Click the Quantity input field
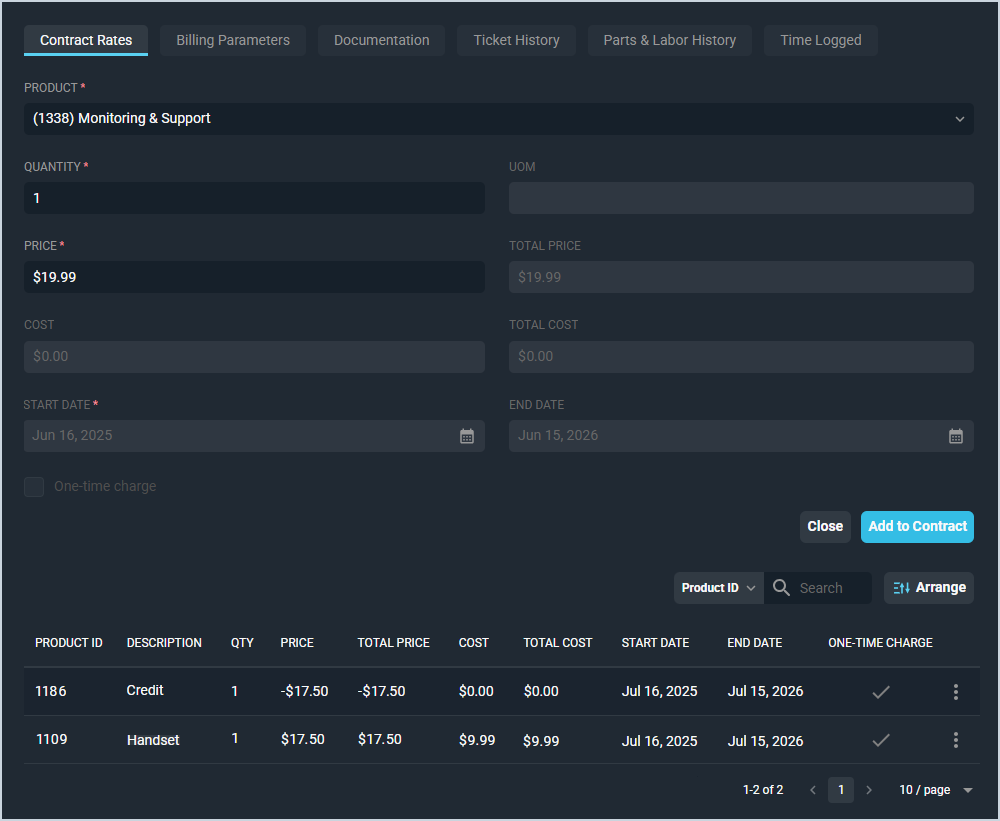 (x=254, y=198)
